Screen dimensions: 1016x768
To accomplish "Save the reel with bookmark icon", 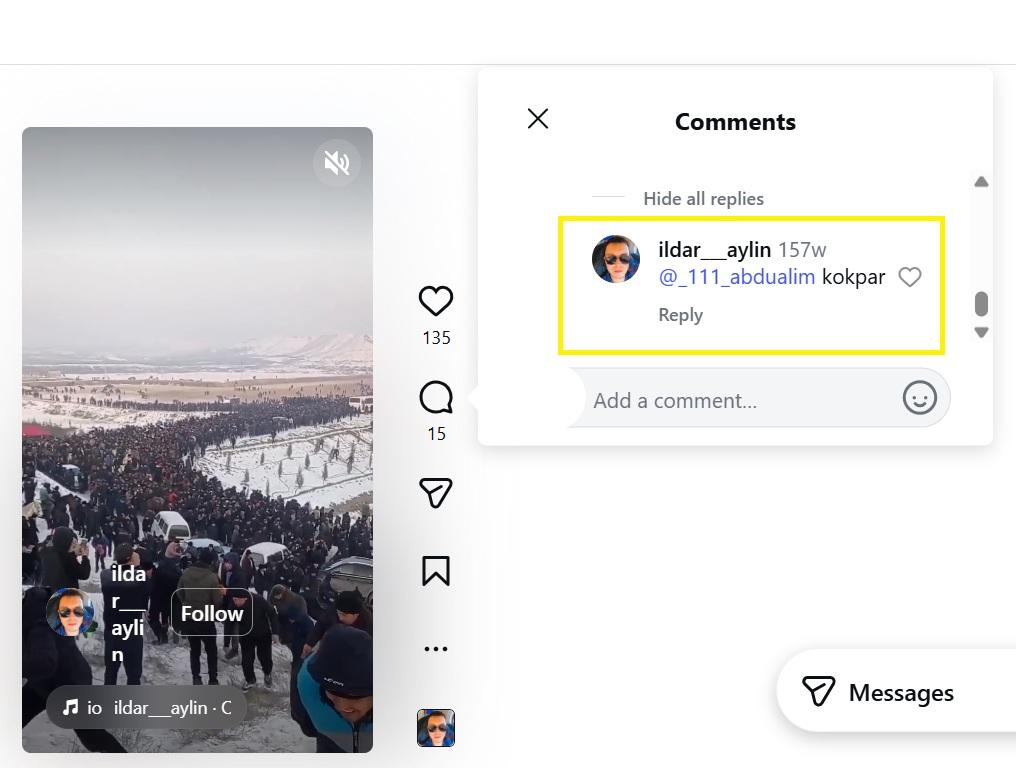I will [x=436, y=571].
